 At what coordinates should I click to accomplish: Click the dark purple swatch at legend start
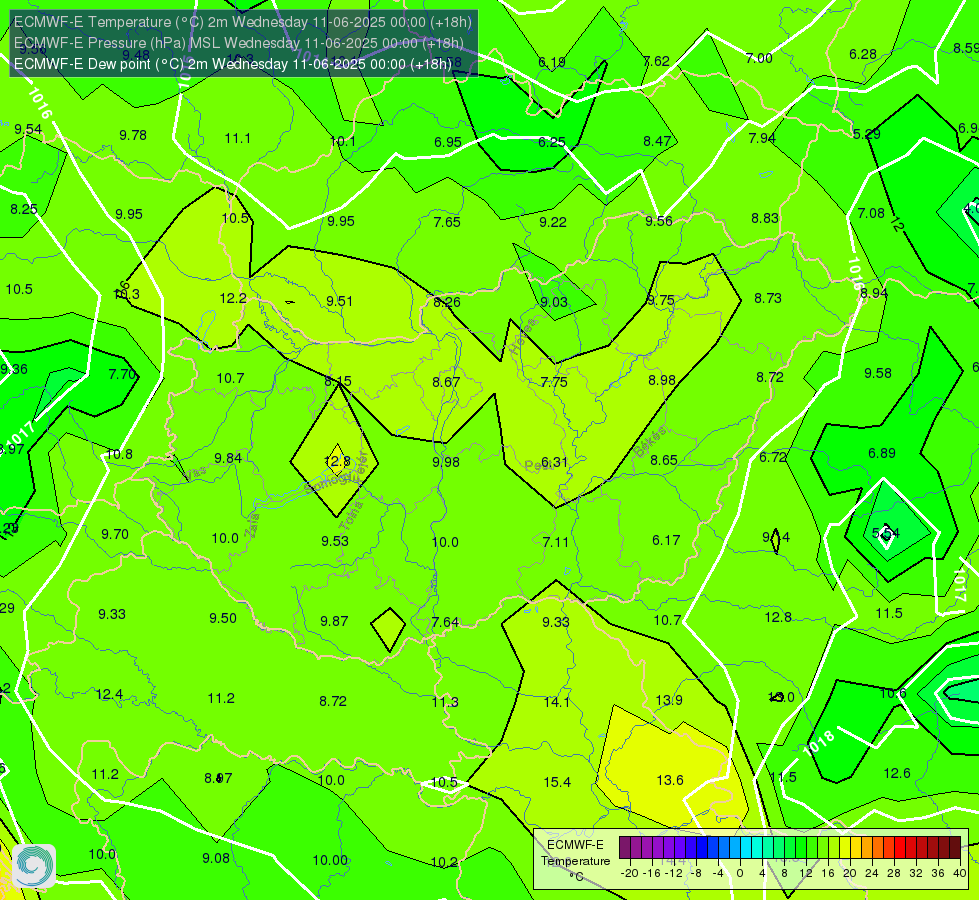tap(625, 848)
